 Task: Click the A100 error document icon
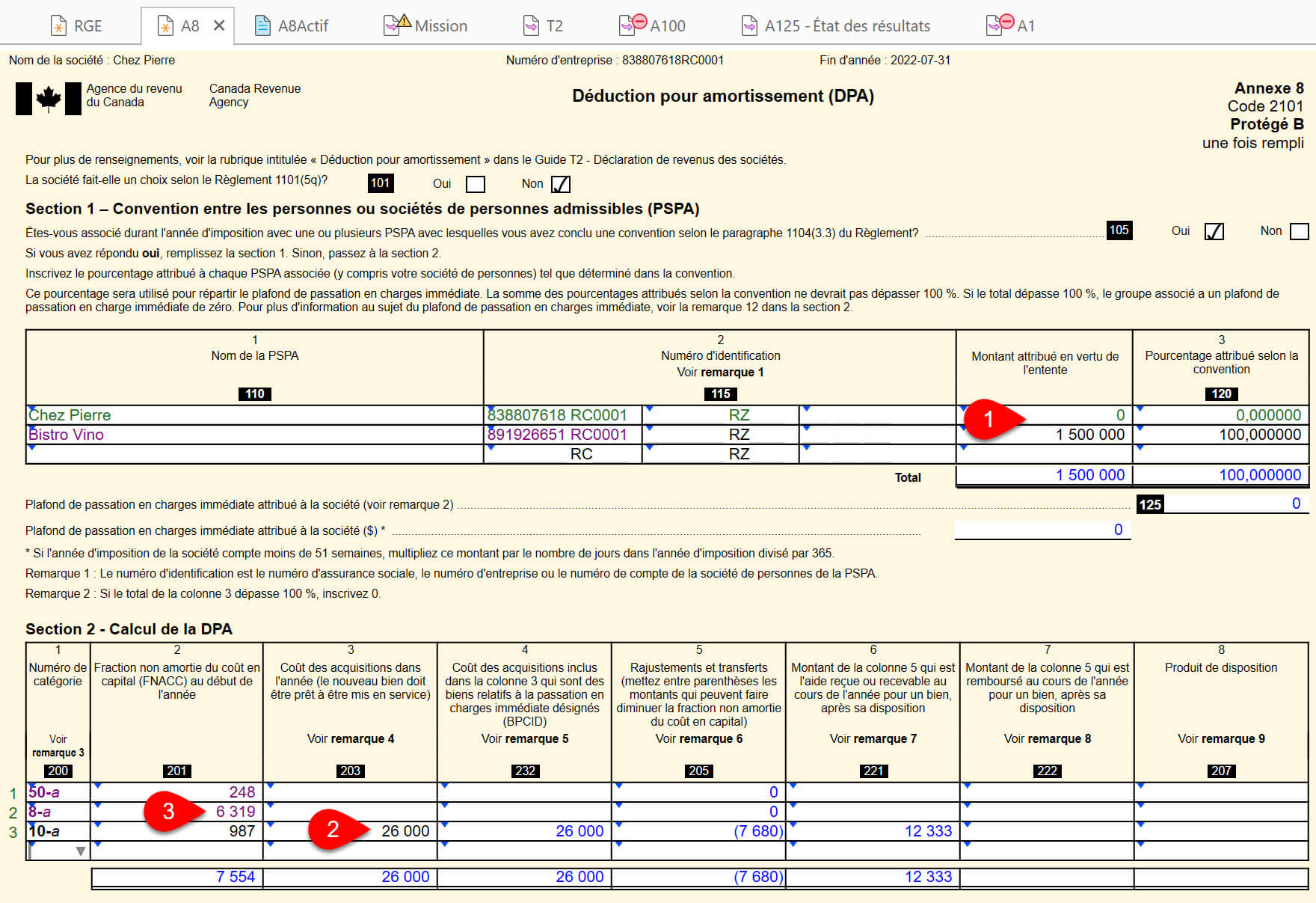633,25
